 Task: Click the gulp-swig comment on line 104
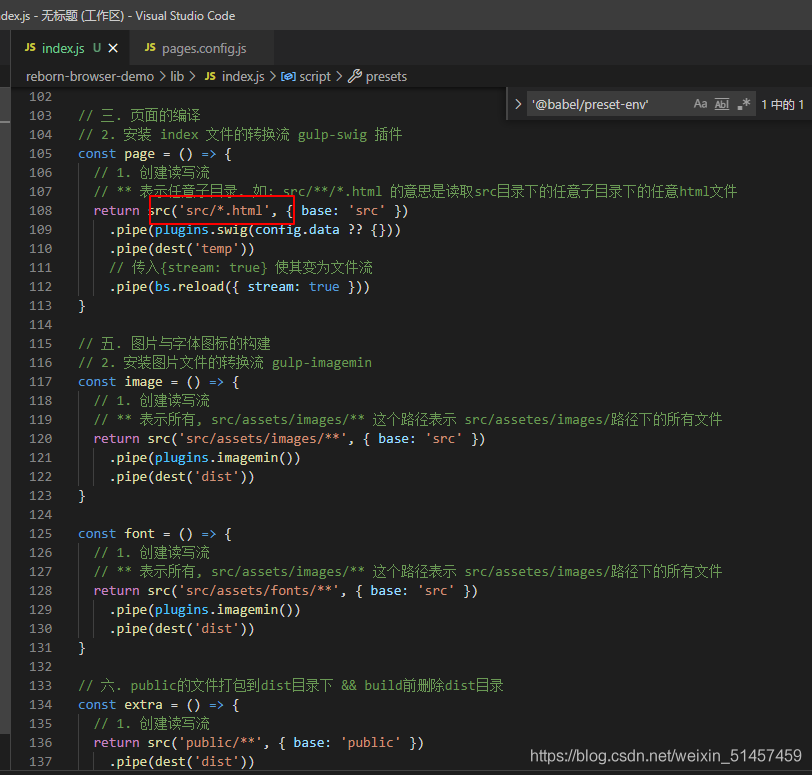click(240, 135)
